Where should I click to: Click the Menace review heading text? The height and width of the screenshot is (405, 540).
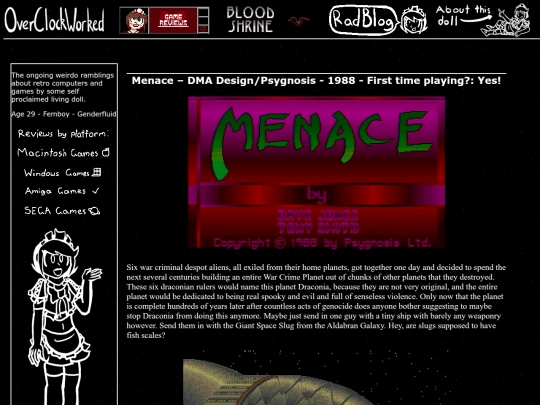[x=316, y=81]
